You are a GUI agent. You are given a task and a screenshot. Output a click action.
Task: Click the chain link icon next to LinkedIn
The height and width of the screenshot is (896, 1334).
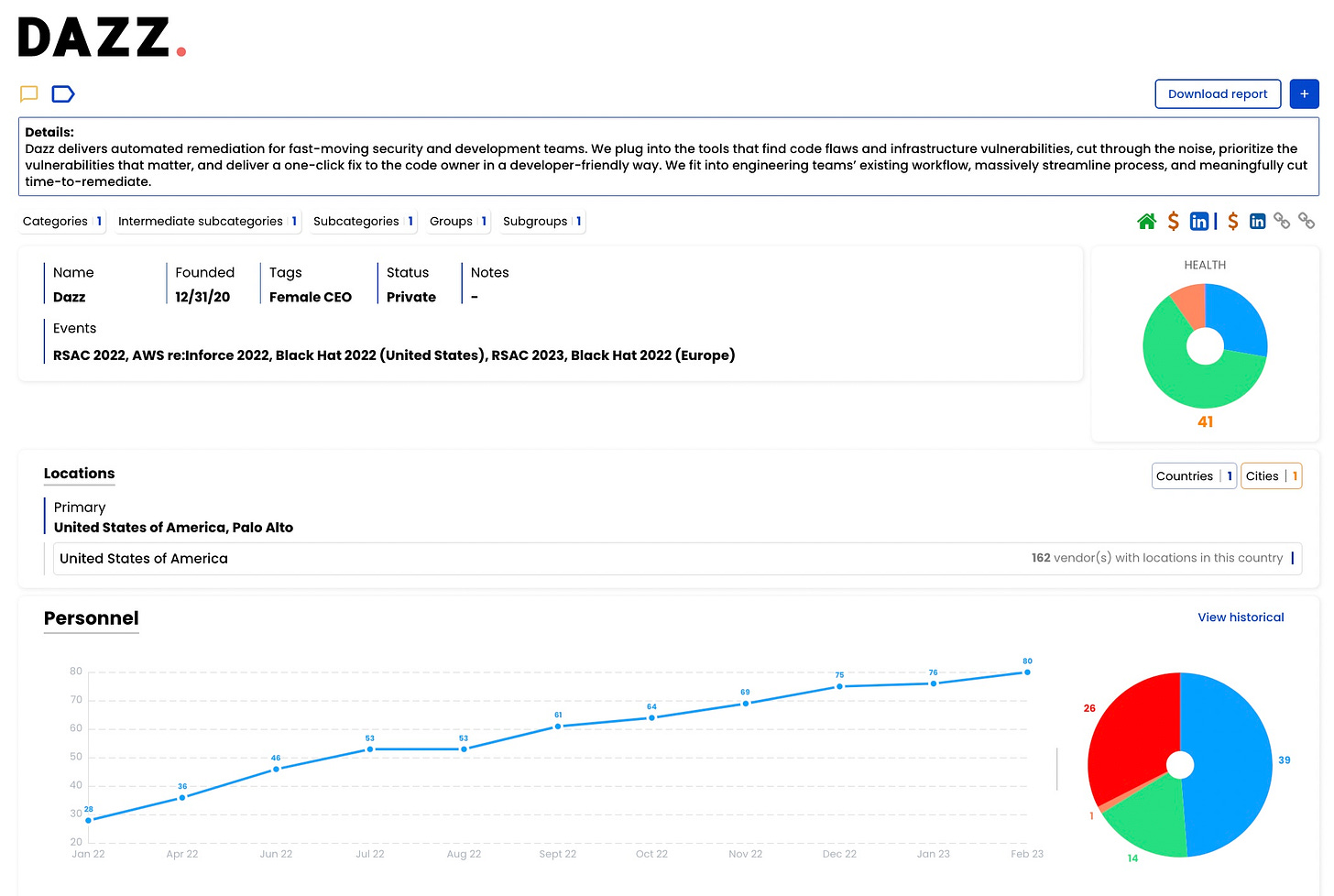pos(1282,221)
